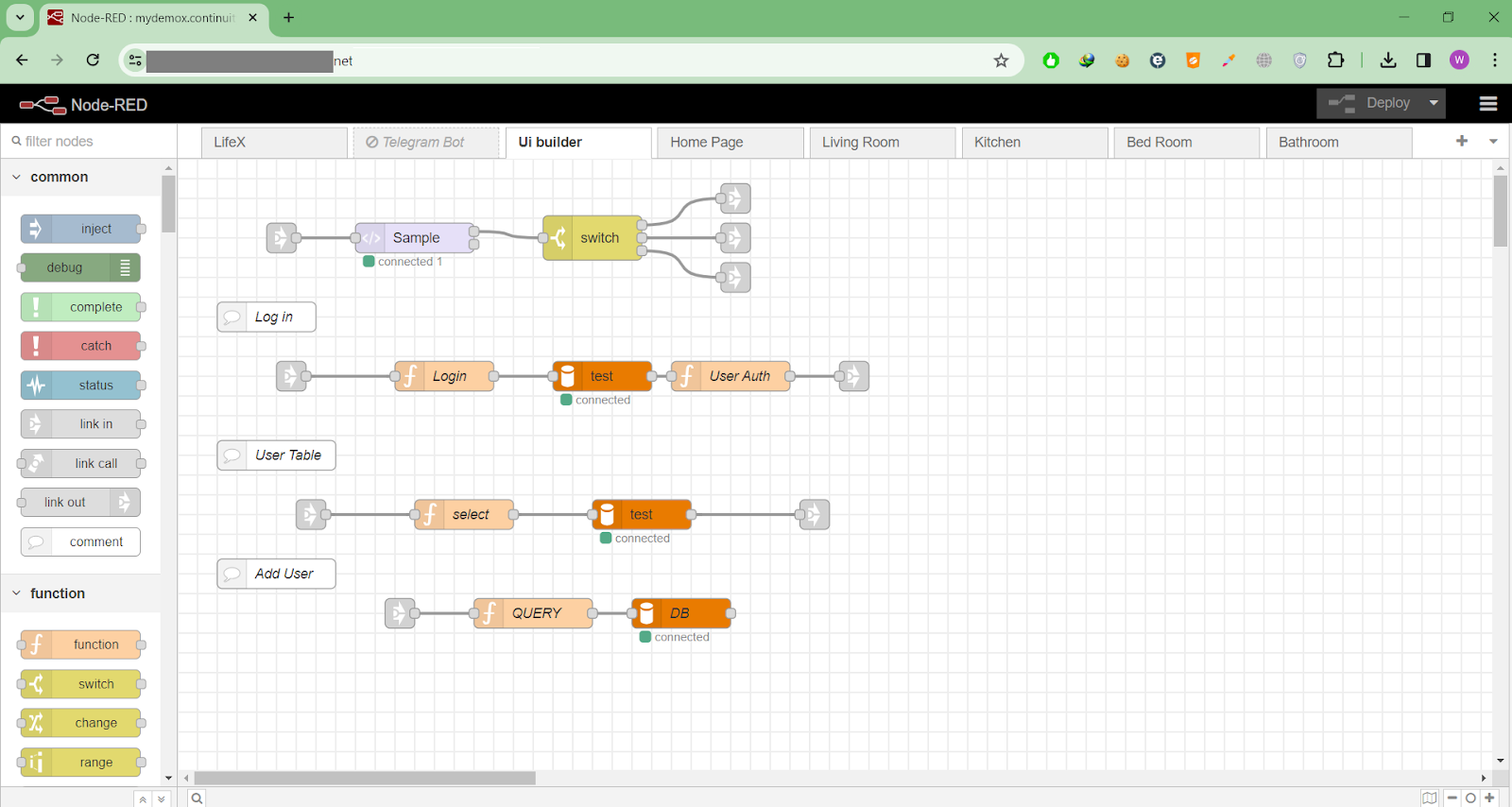Screen dimensions: 1512x807
Task: Click the DB database node
Action: coord(681,613)
